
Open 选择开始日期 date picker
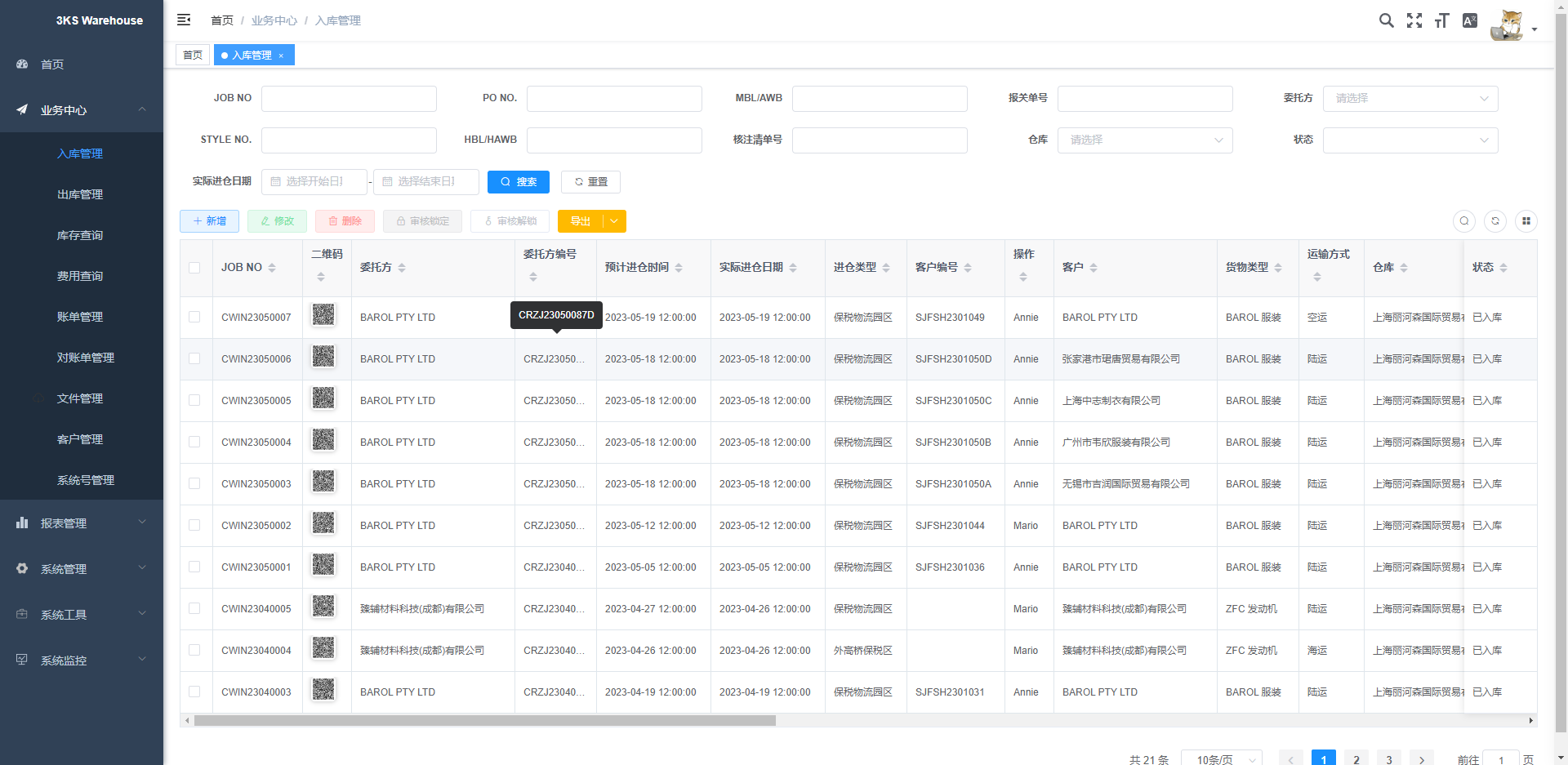pos(314,182)
